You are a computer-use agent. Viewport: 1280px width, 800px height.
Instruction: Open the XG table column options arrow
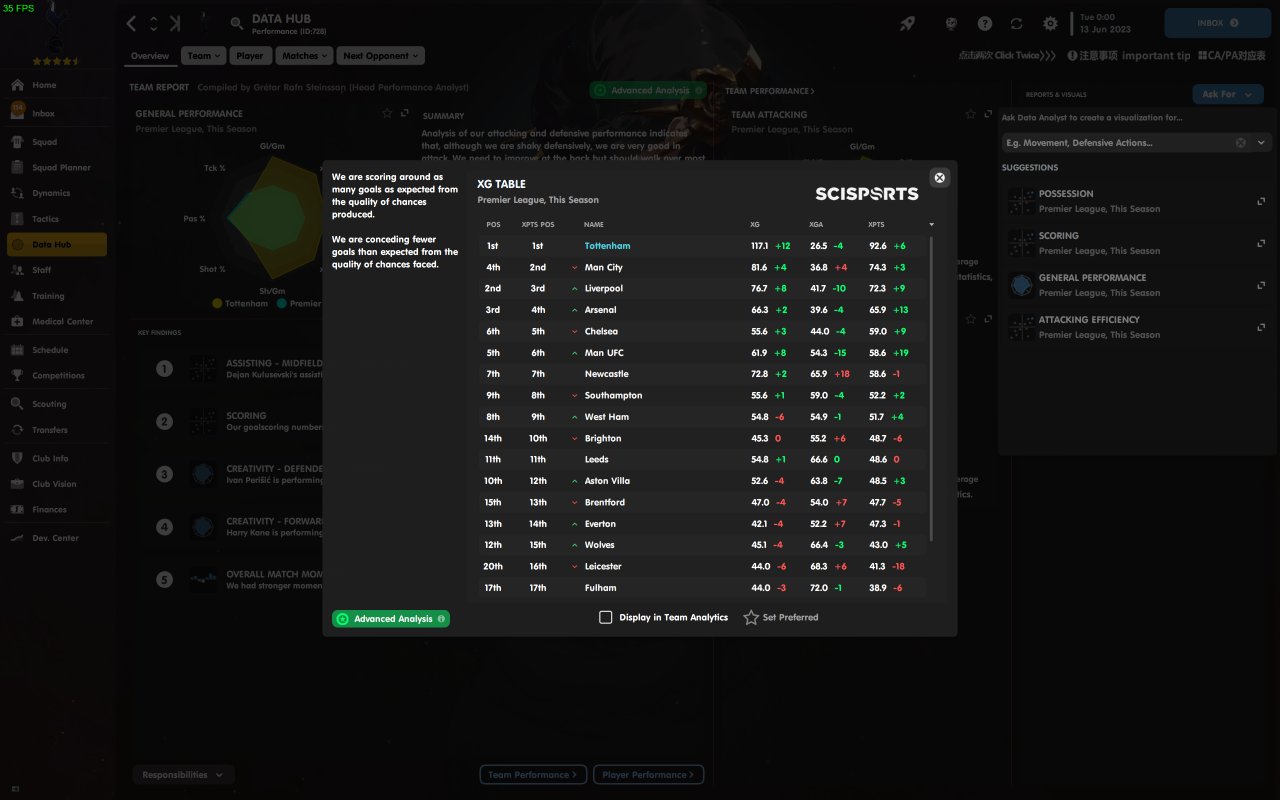click(x=932, y=224)
